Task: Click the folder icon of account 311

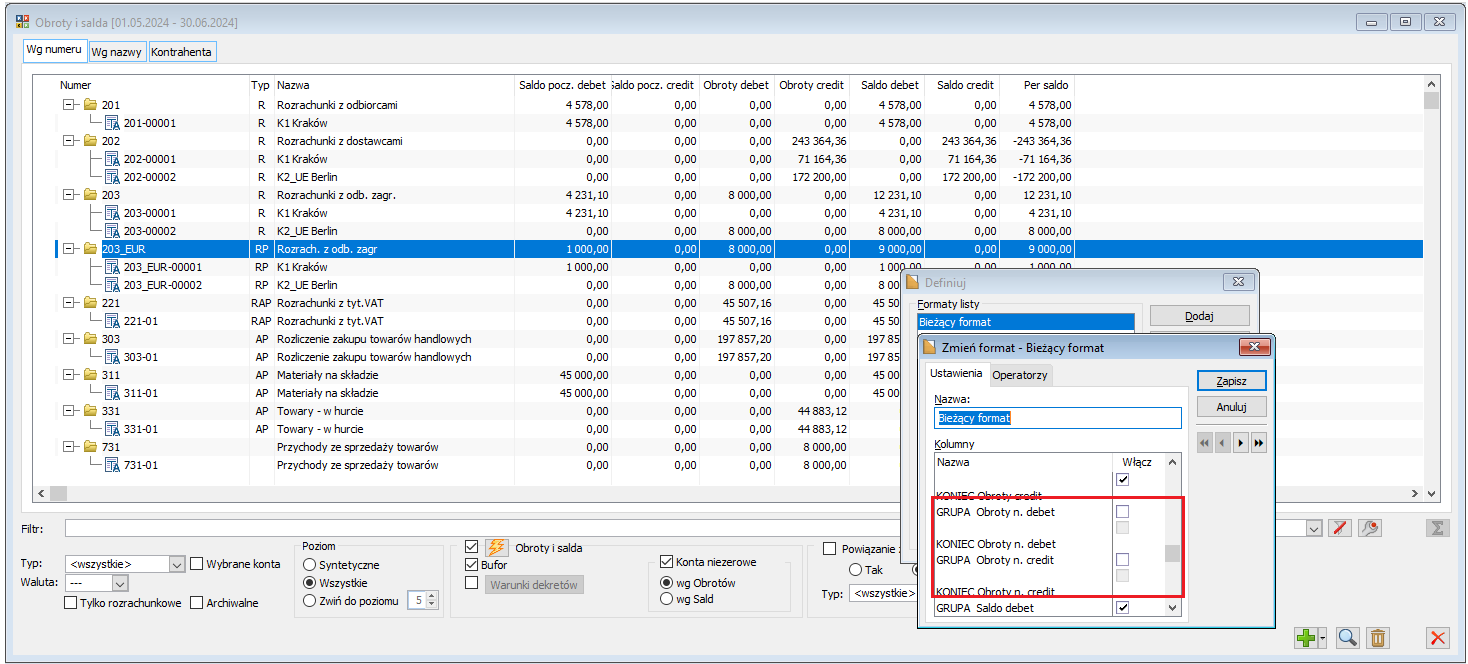Action: pos(90,375)
